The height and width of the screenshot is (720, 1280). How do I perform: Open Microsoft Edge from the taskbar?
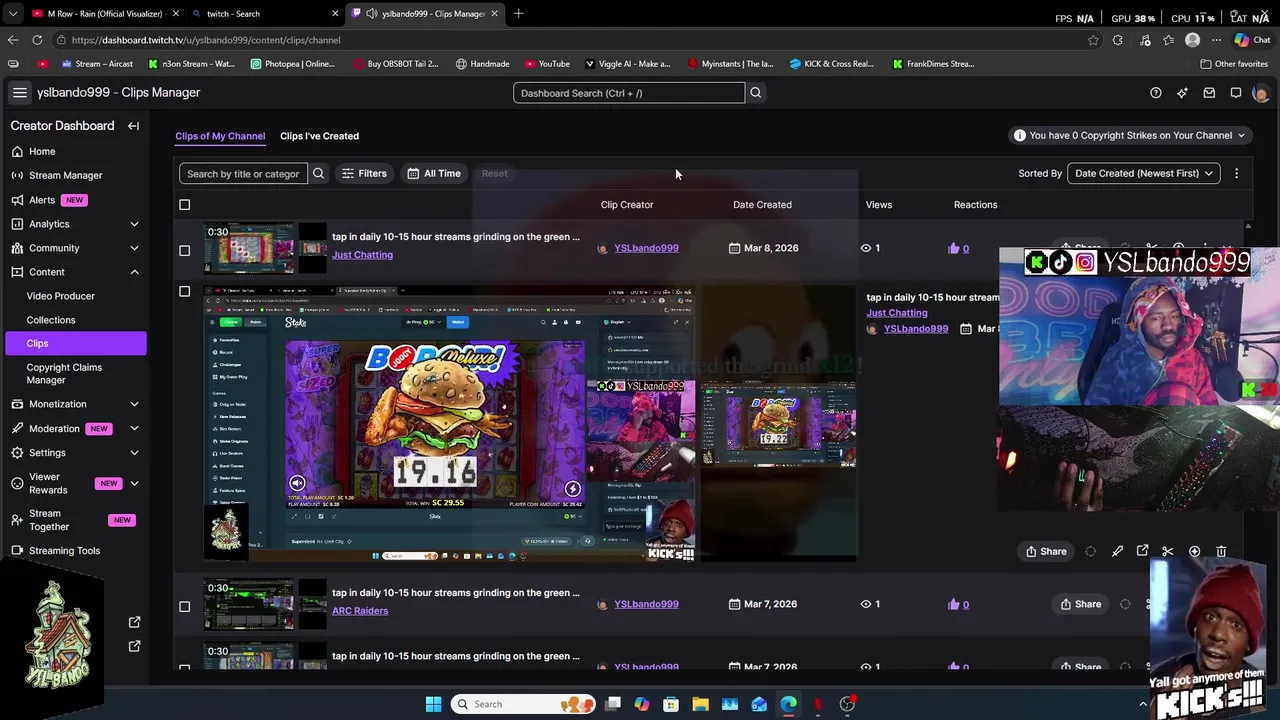click(x=788, y=704)
